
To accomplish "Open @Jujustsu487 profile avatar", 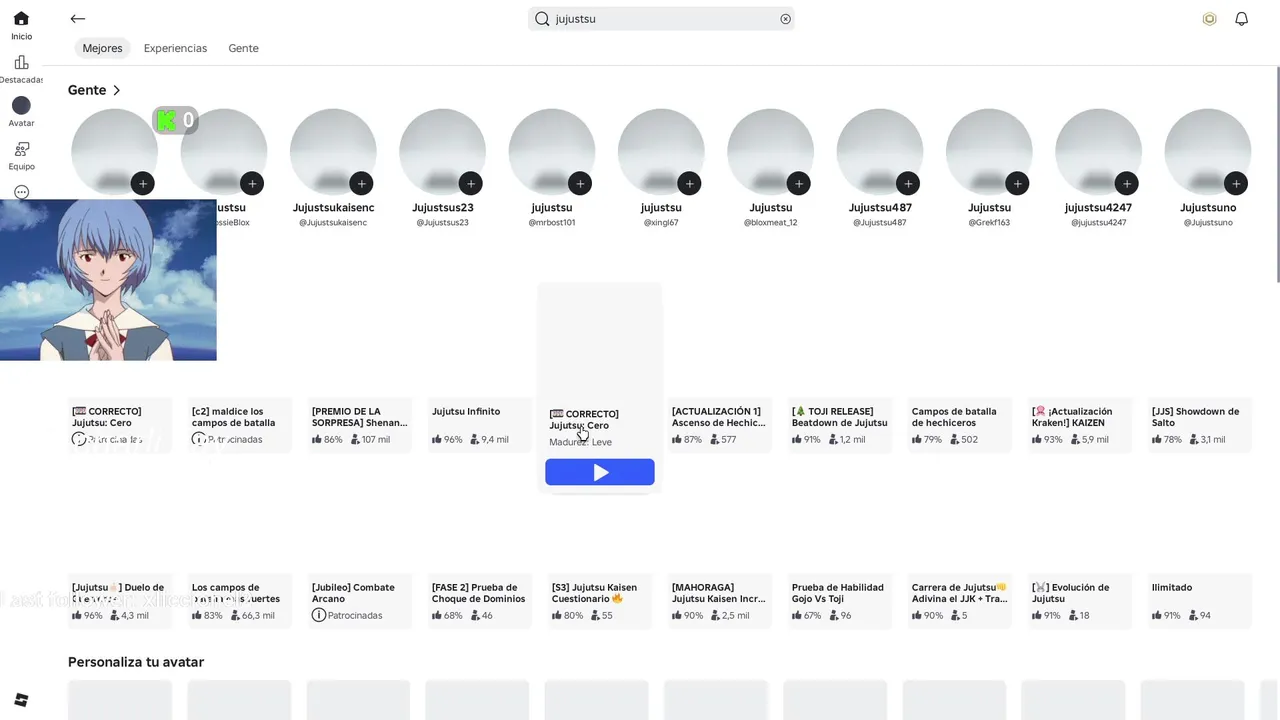I will (880, 152).
